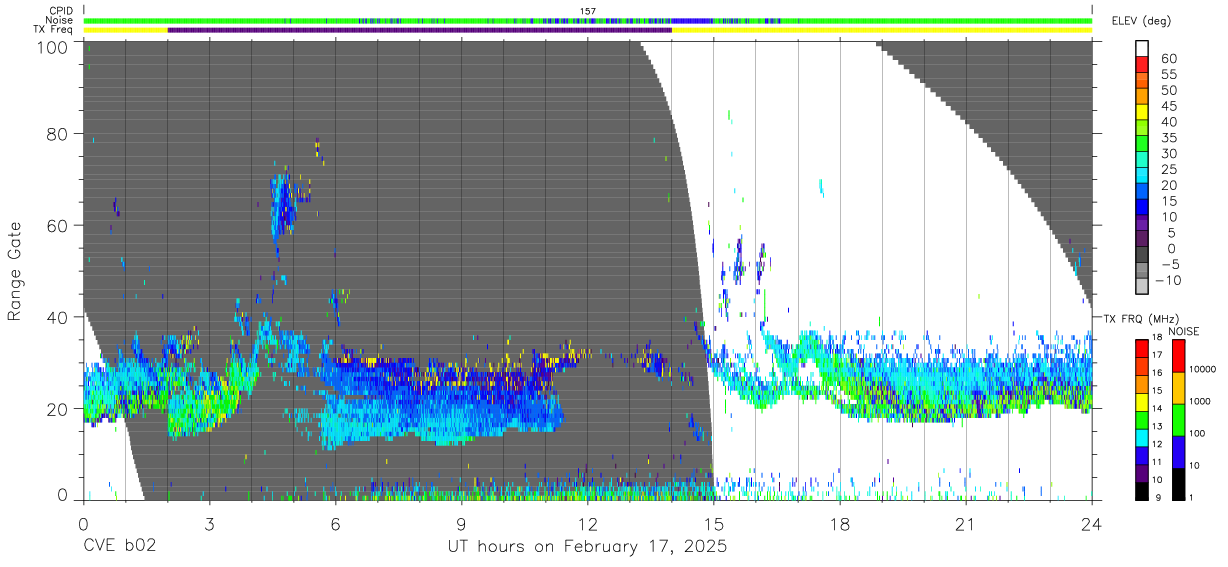Click the 18 tick on the UT hours axis

click(839, 524)
